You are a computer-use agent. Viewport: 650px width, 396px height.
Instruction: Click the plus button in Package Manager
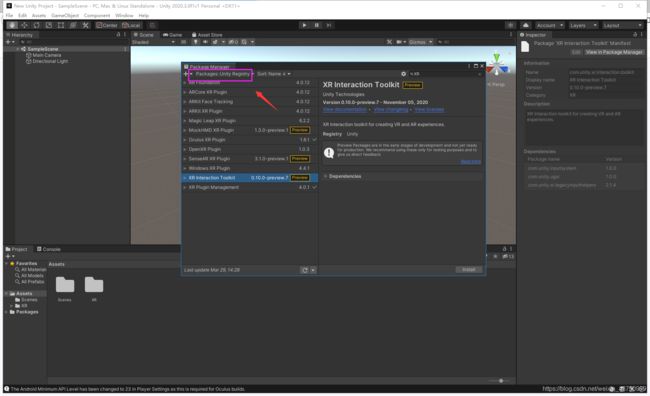click(186, 74)
